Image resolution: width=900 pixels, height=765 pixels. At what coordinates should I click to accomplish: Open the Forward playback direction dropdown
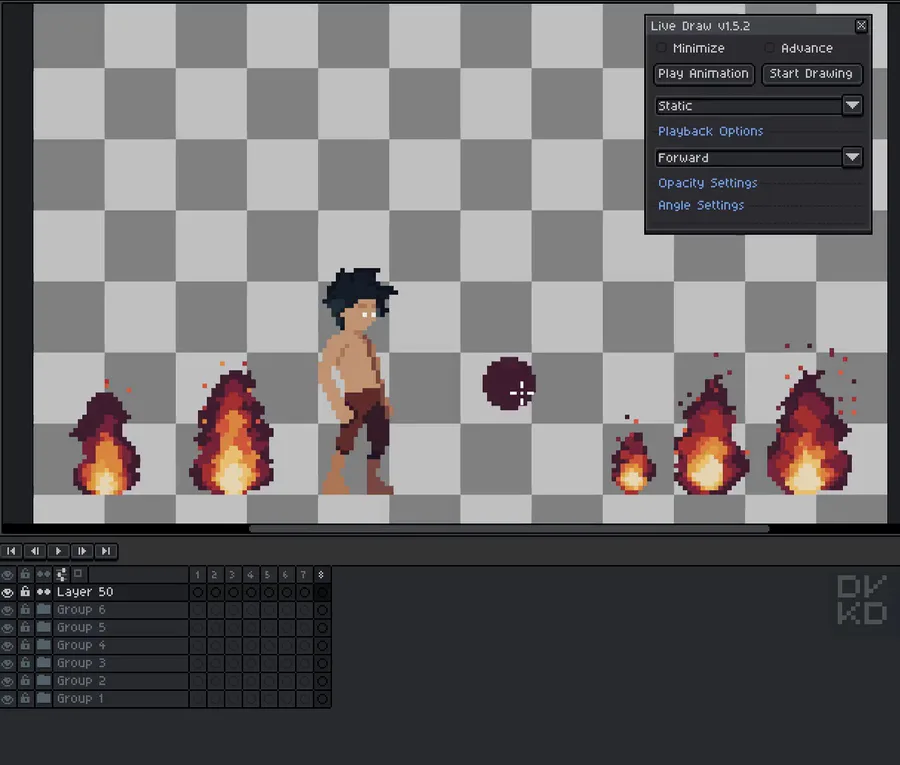click(758, 157)
